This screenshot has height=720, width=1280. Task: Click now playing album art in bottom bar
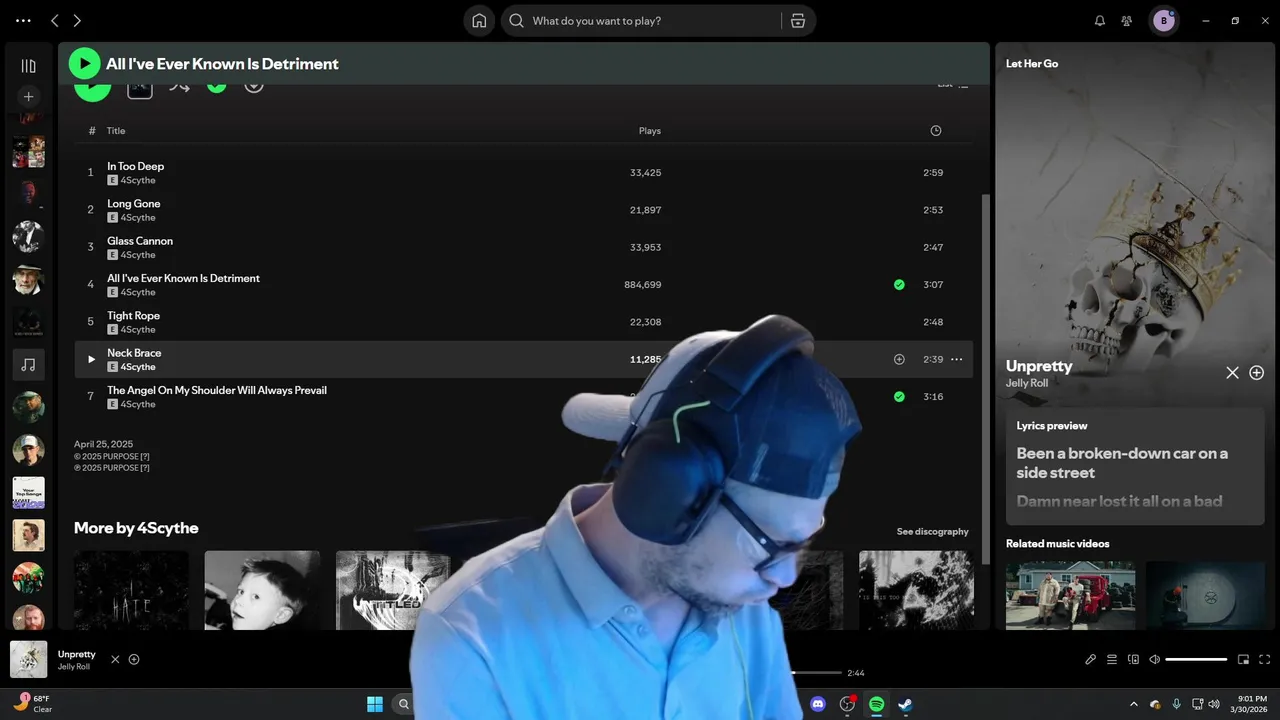[28, 659]
